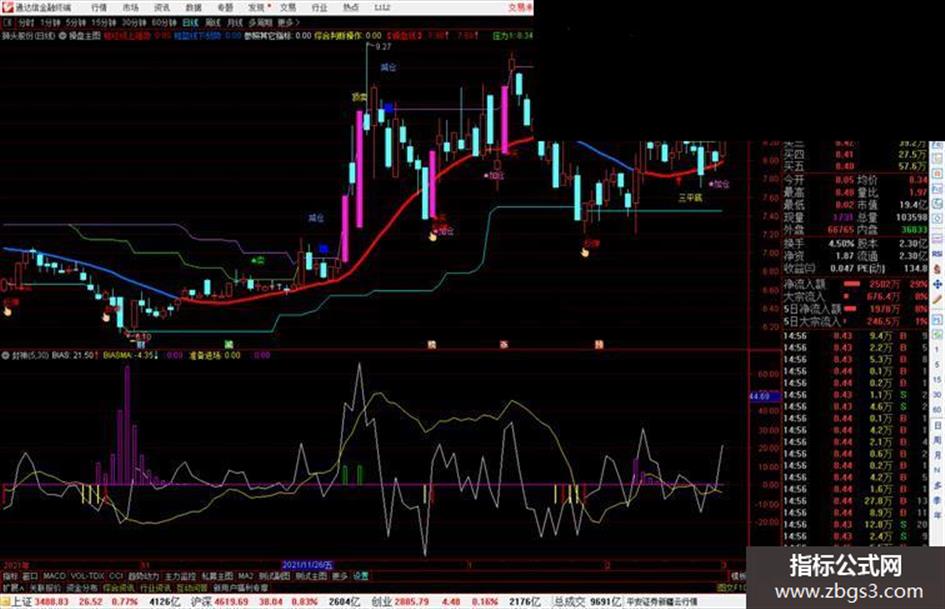Apply the VOL-TDX indicator

tap(88, 576)
